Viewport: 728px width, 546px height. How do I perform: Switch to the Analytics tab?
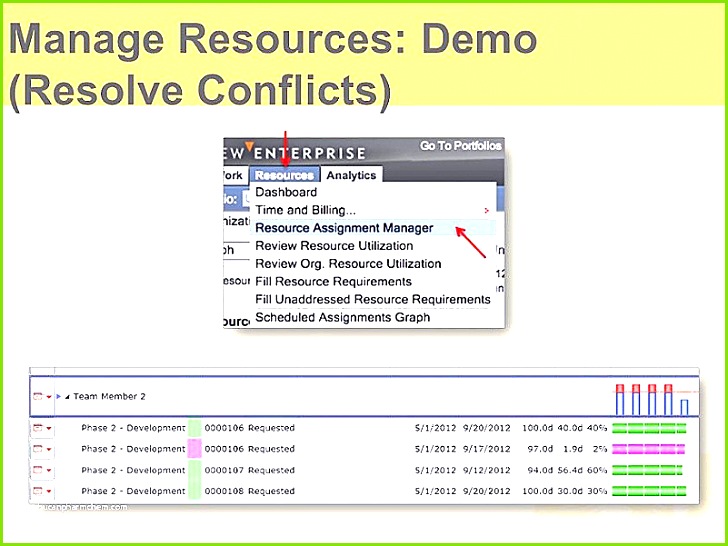pyautogui.click(x=351, y=175)
